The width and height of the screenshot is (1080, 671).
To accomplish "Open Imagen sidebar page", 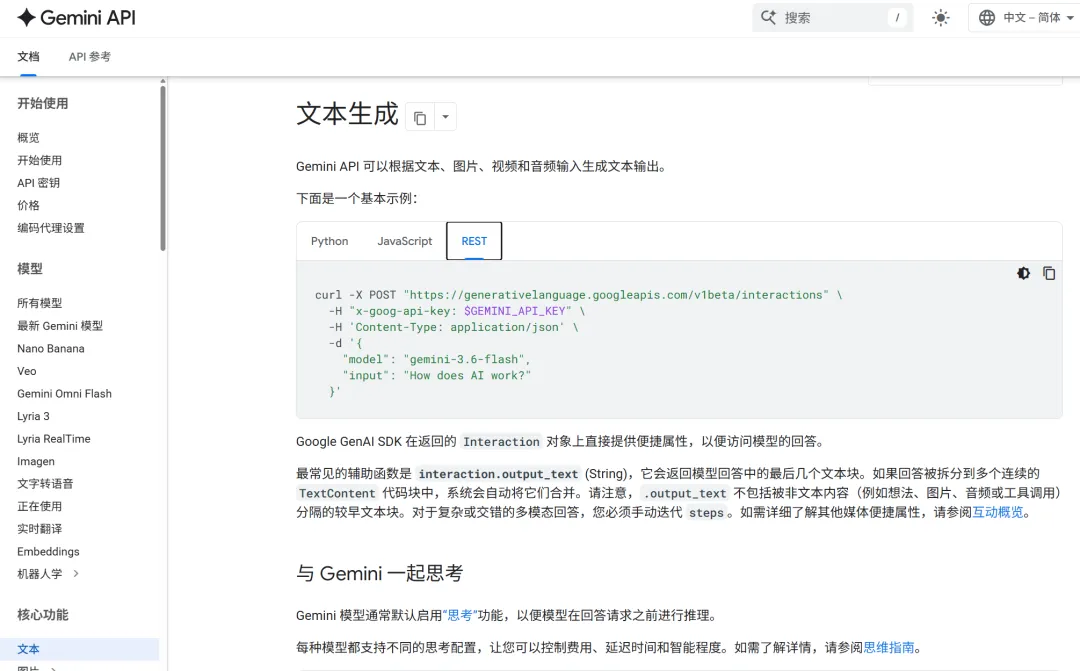I will 36,462.
